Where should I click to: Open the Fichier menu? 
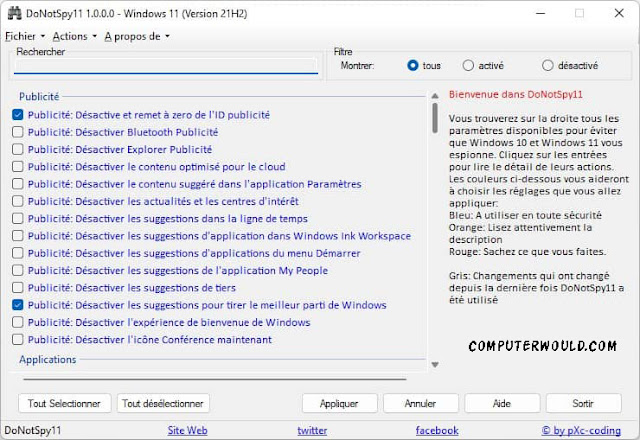click(x=24, y=36)
